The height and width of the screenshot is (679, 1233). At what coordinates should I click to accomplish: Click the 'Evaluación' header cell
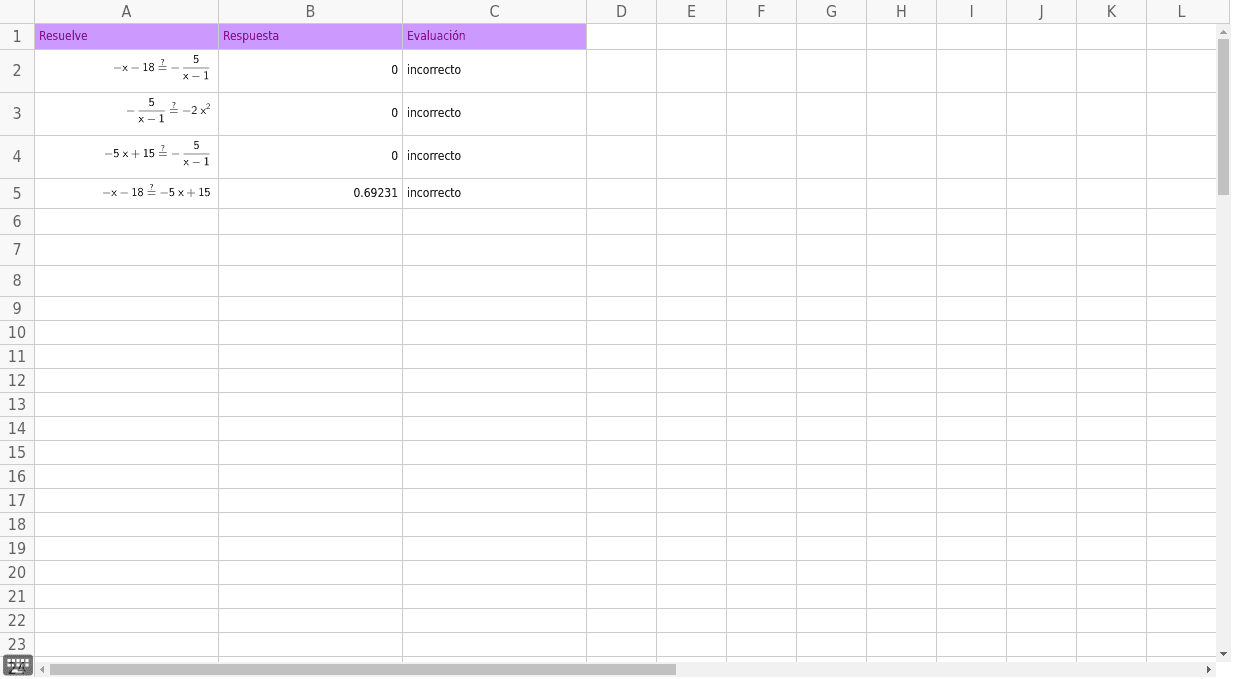[x=494, y=37]
